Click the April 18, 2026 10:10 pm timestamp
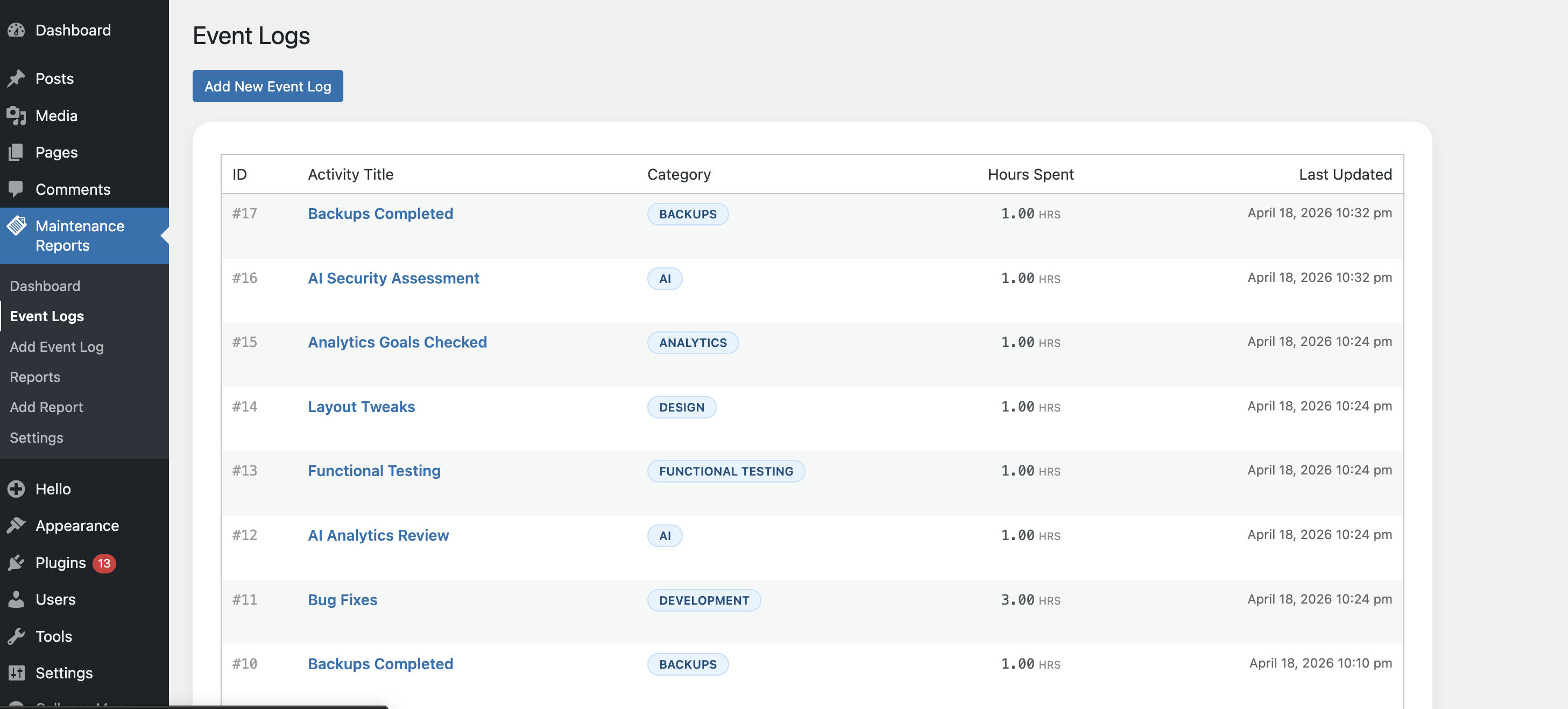This screenshot has width=1568, height=709. pyautogui.click(x=1320, y=663)
